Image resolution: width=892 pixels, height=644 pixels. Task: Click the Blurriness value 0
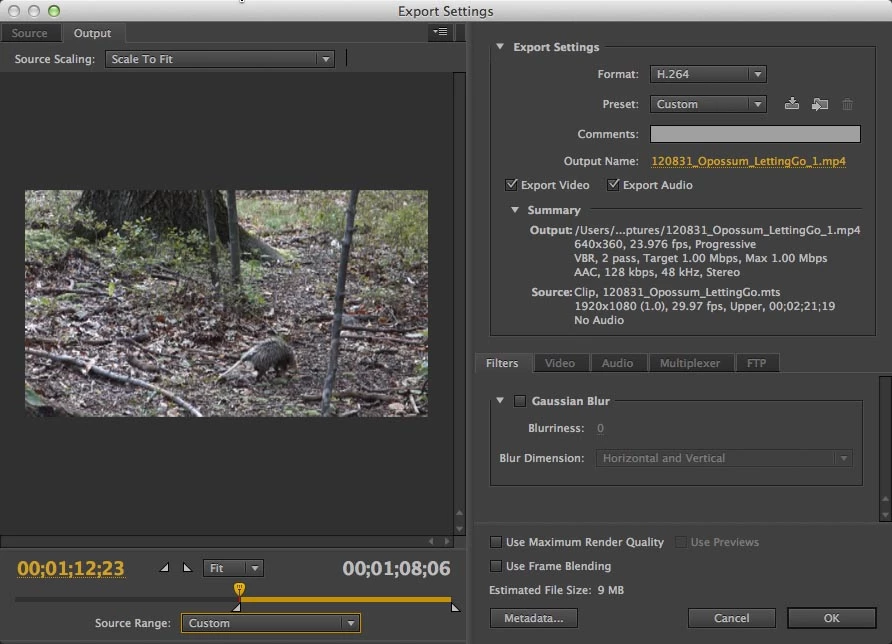click(600, 428)
